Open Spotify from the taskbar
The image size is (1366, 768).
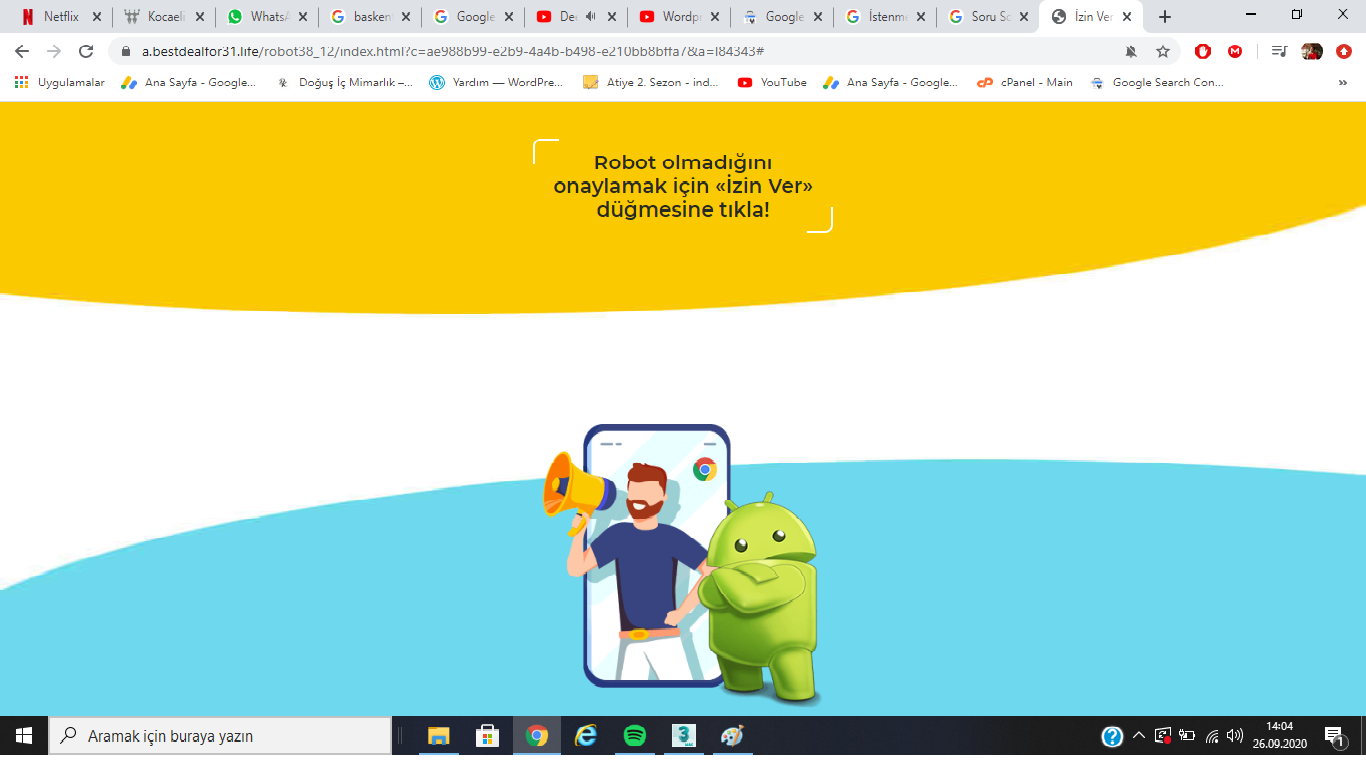pyautogui.click(x=635, y=736)
